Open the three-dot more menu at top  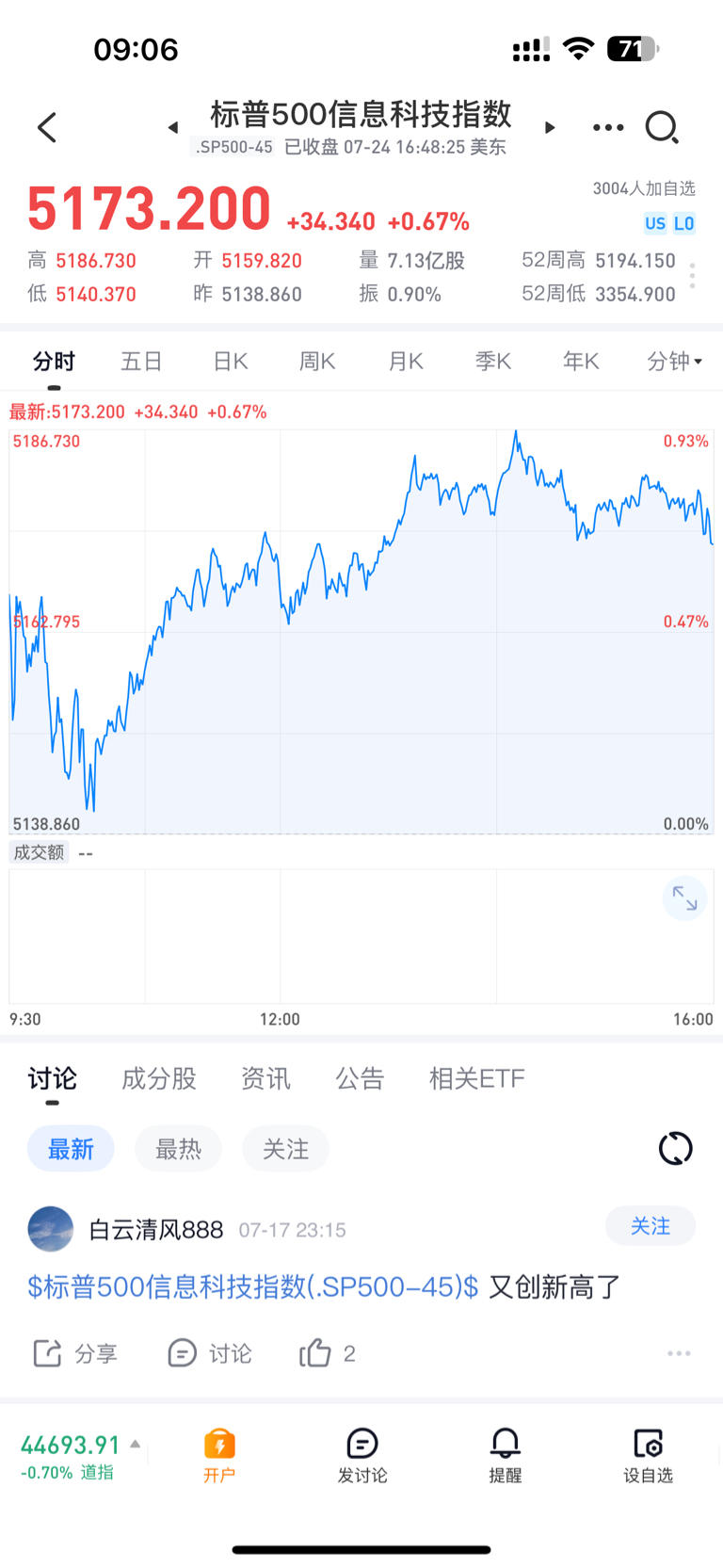tap(608, 127)
